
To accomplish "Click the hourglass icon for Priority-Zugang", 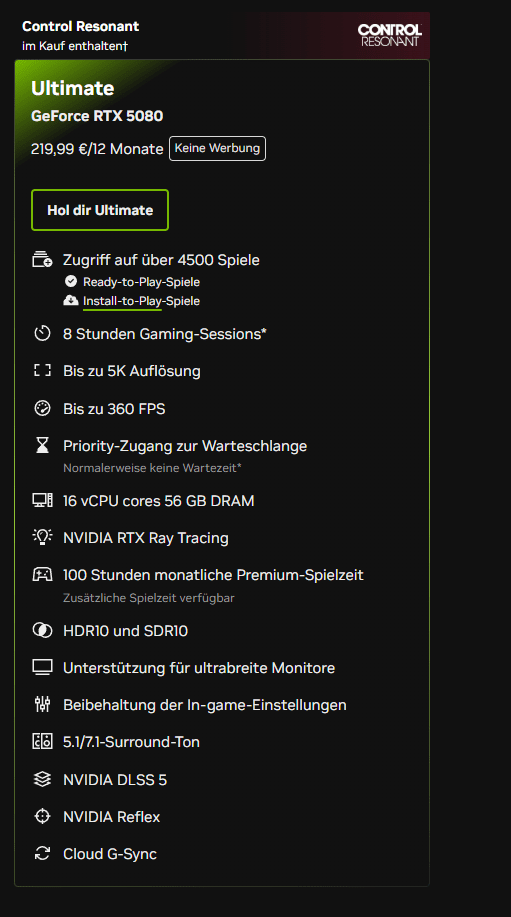I will point(42,446).
